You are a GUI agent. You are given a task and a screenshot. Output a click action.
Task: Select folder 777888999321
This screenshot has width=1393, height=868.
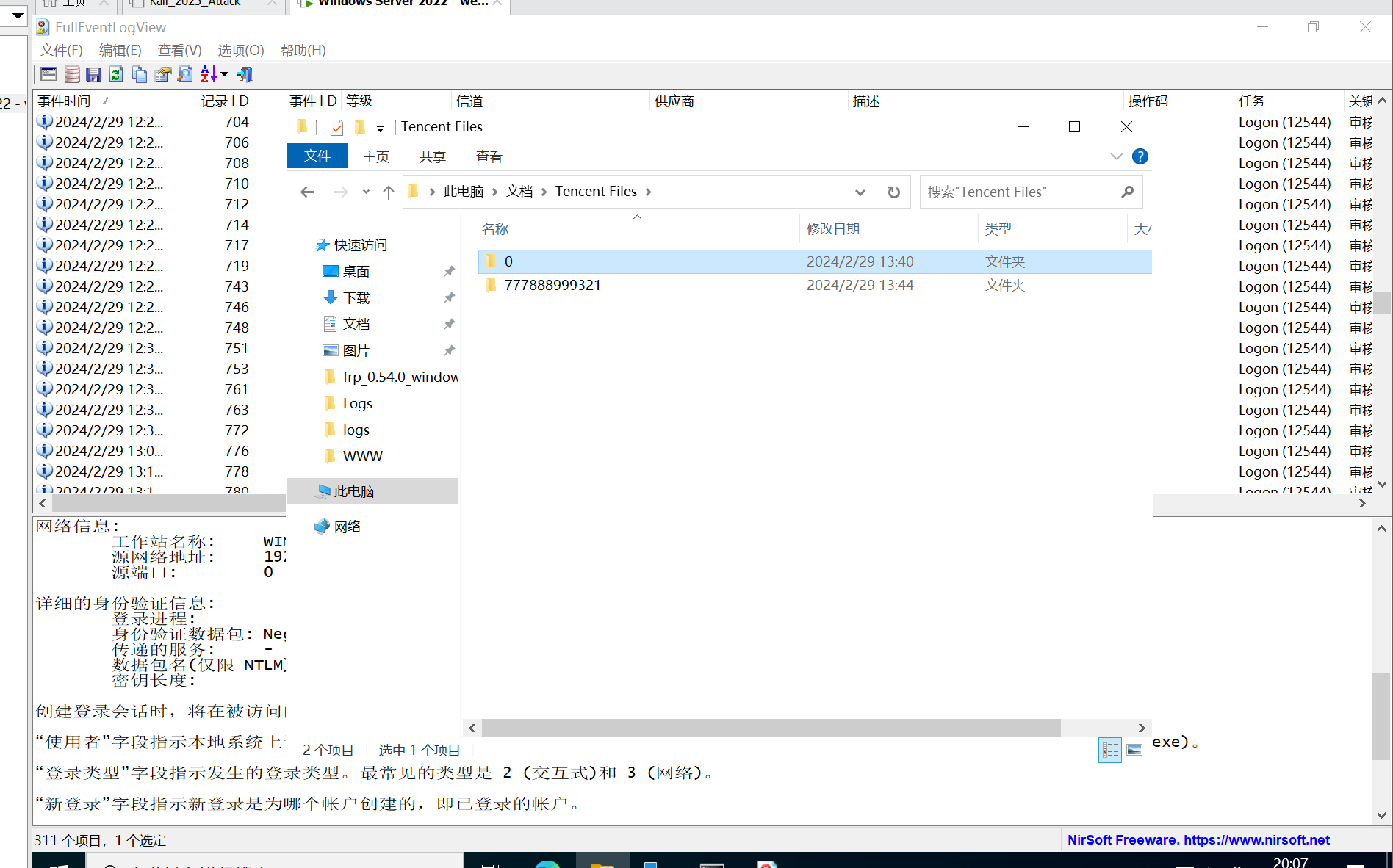click(x=814, y=285)
